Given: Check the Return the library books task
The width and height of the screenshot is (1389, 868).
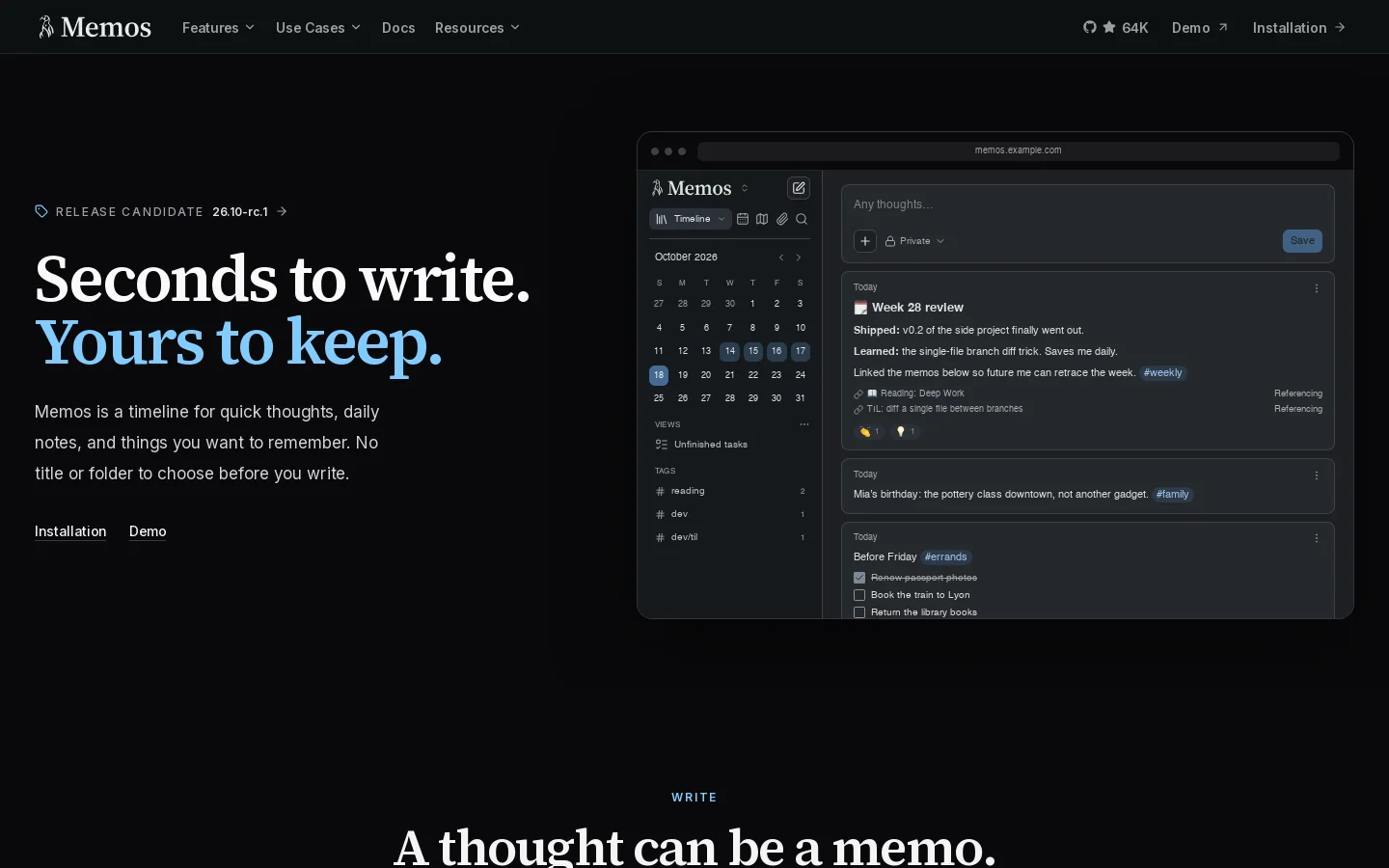Looking at the screenshot, I should (x=859, y=612).
